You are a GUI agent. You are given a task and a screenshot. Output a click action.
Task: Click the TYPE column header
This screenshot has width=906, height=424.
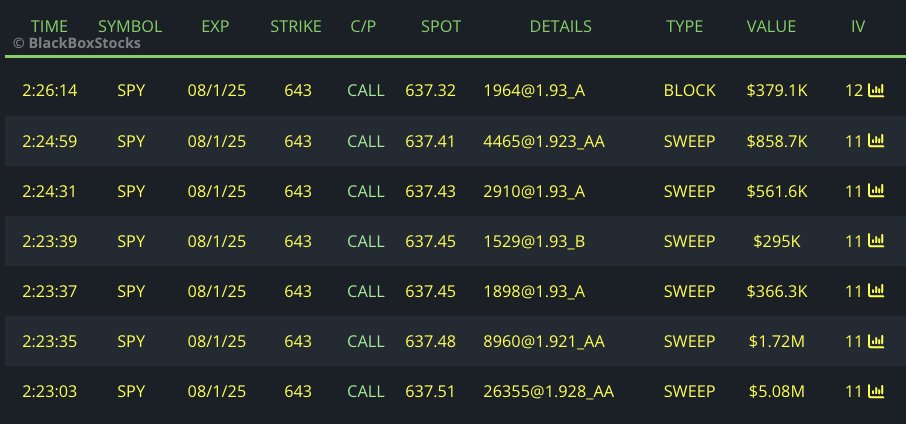(685, 26)
